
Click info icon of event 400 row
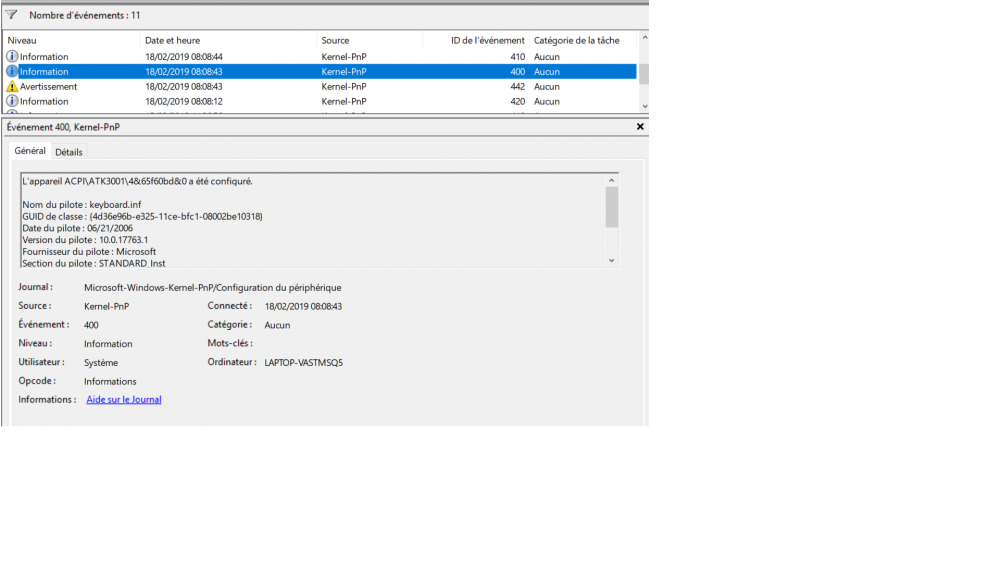[x=12, y=72]
